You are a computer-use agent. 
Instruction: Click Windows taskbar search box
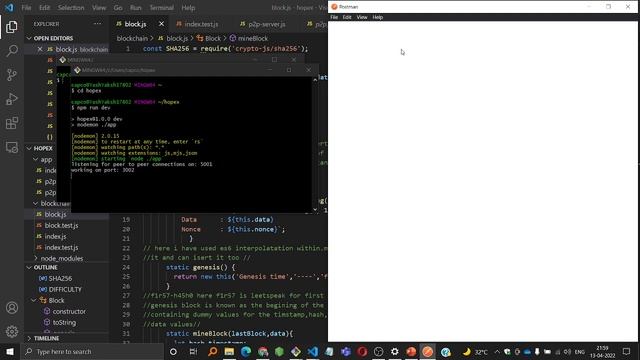pyautogui.click(x=92, y=351)
